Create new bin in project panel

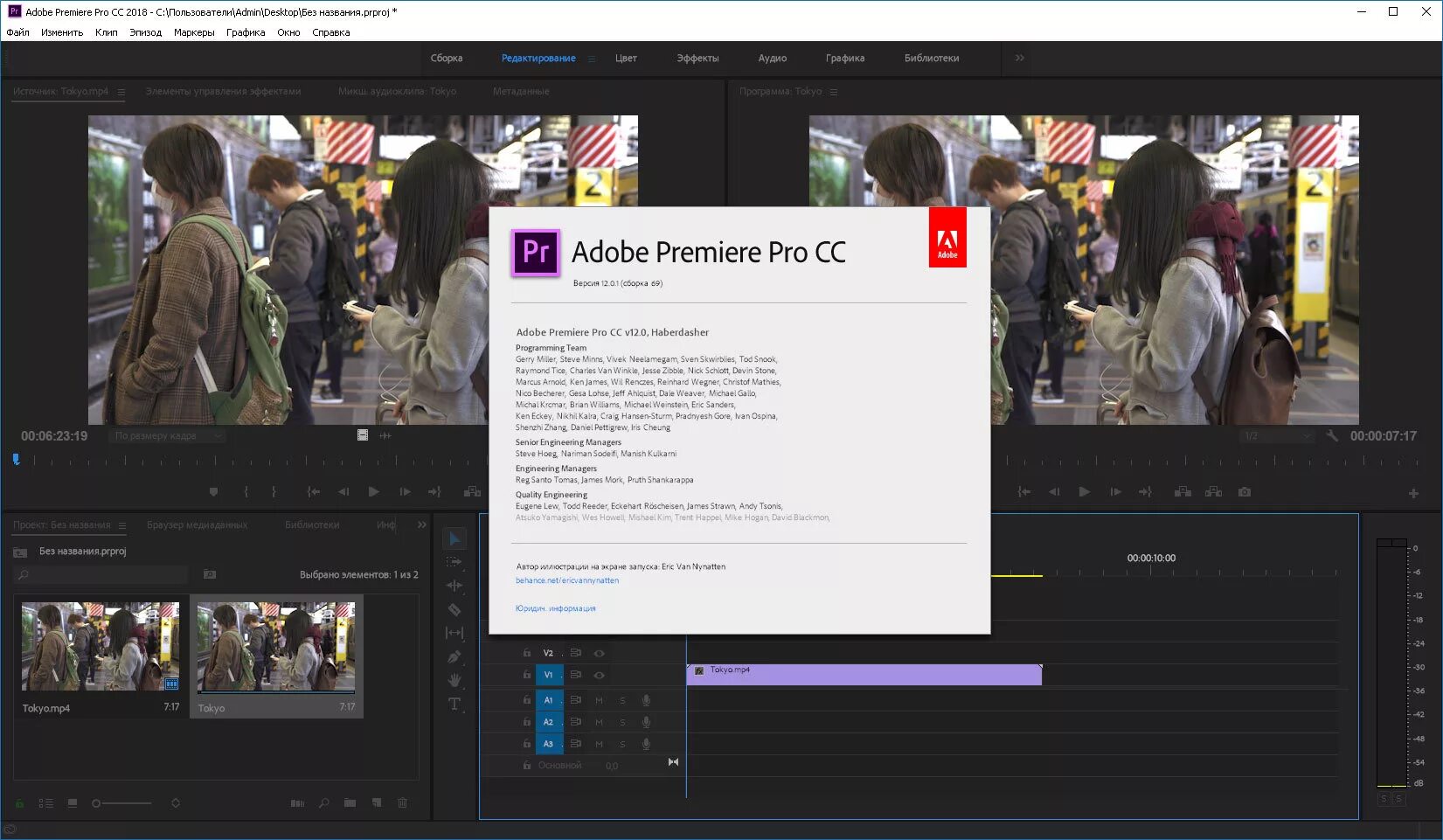pyautogui.click(x=350, y=803)
